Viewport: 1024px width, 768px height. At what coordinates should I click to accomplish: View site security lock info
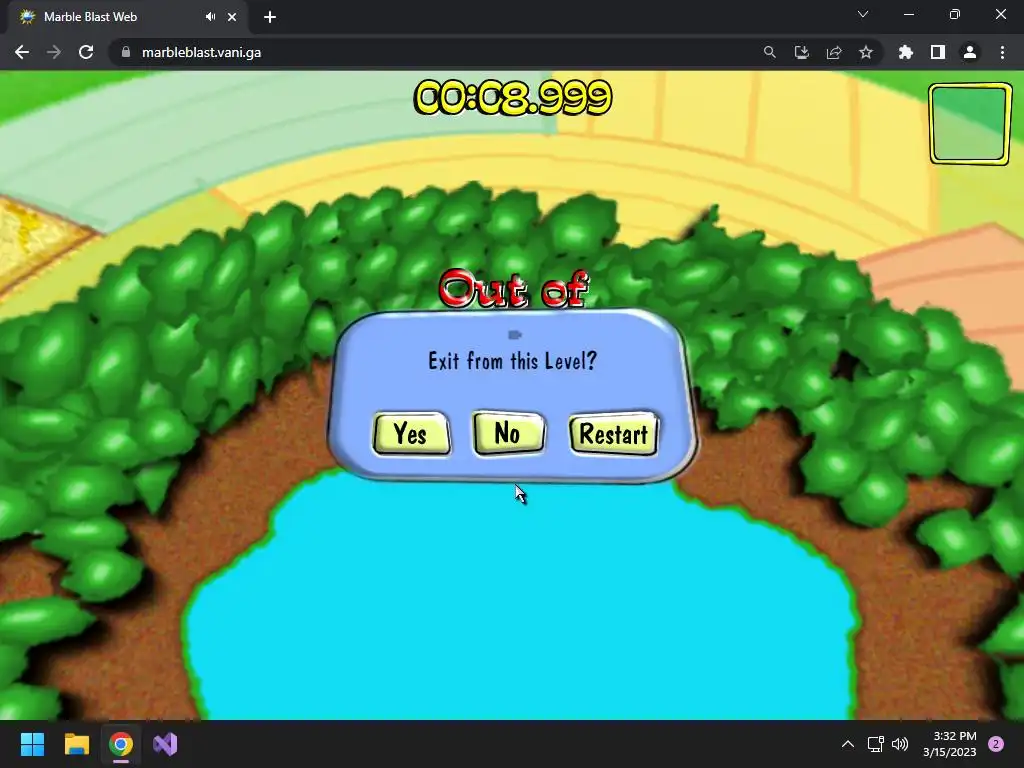(126, 52)
